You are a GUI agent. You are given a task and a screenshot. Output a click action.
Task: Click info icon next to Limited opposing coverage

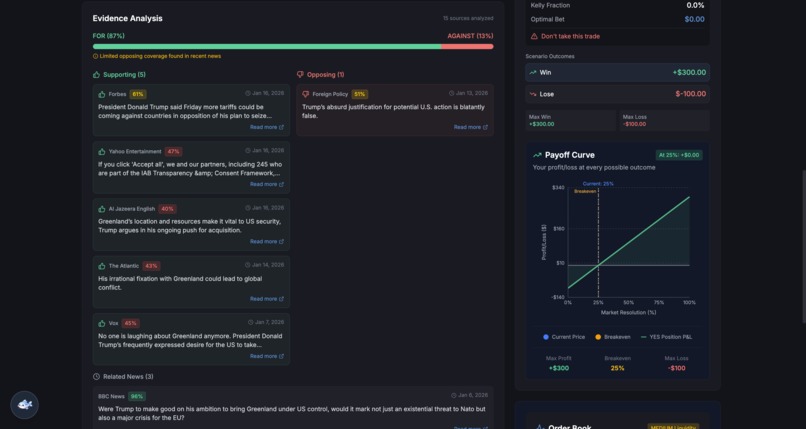(x=95, y=56)
